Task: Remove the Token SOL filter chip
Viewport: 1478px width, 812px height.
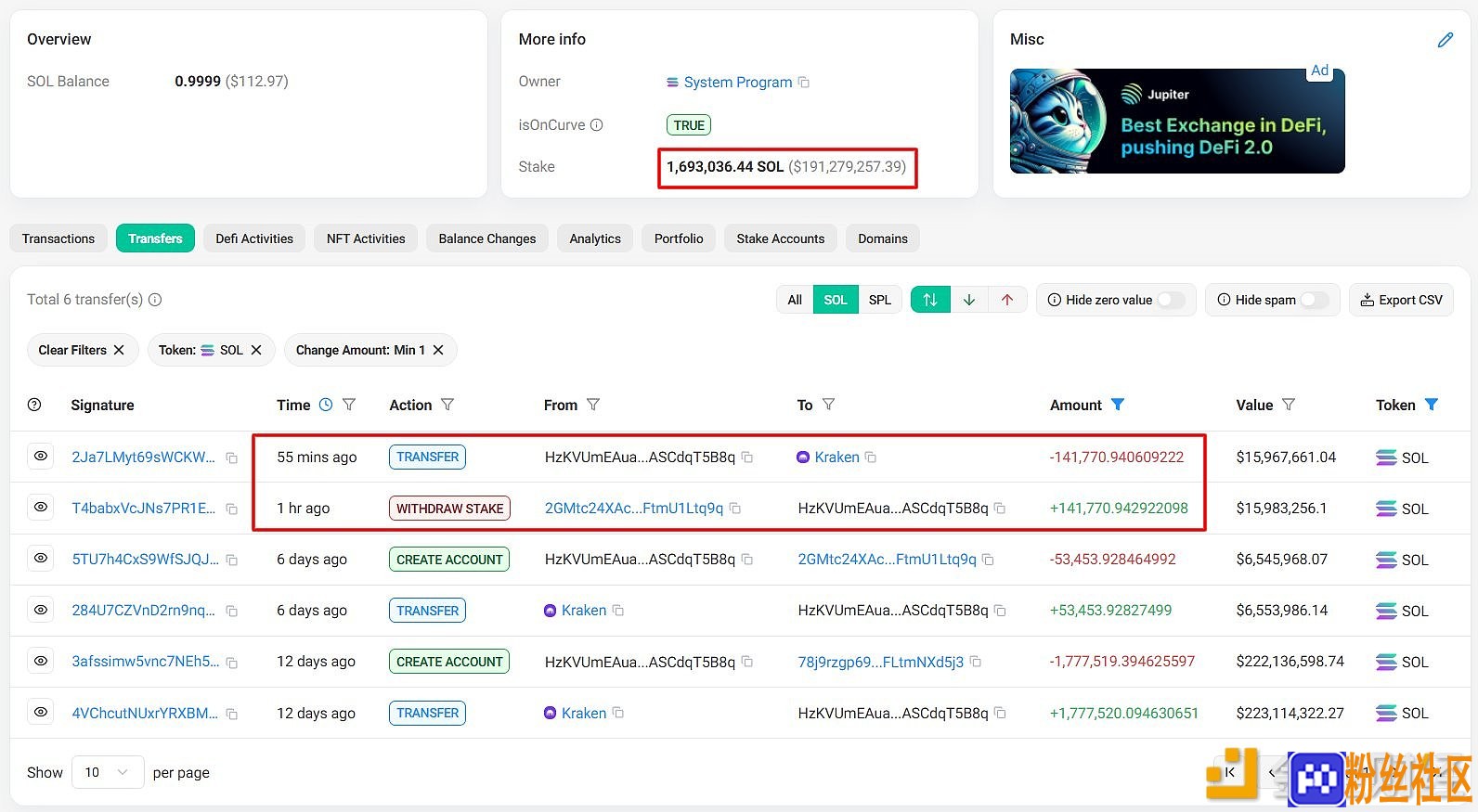Action: click(x=256, y=350)
